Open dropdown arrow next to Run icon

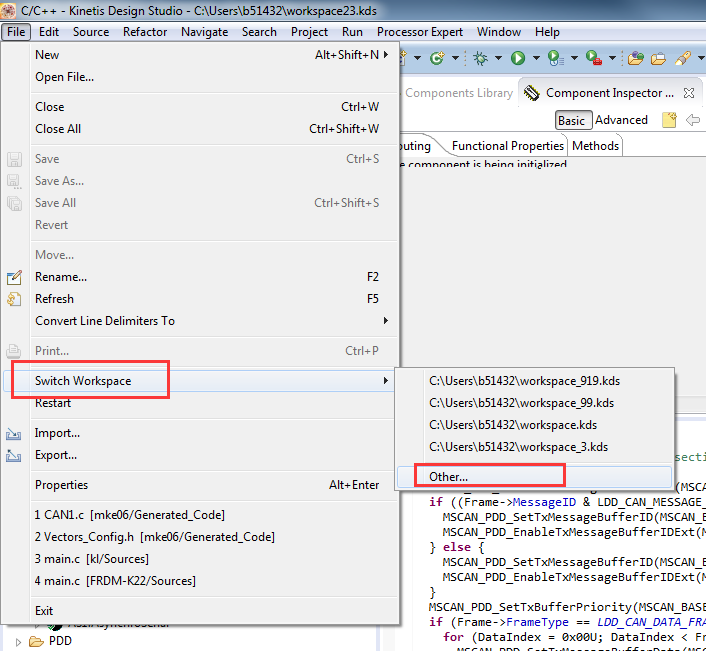(x=536, y=58)
